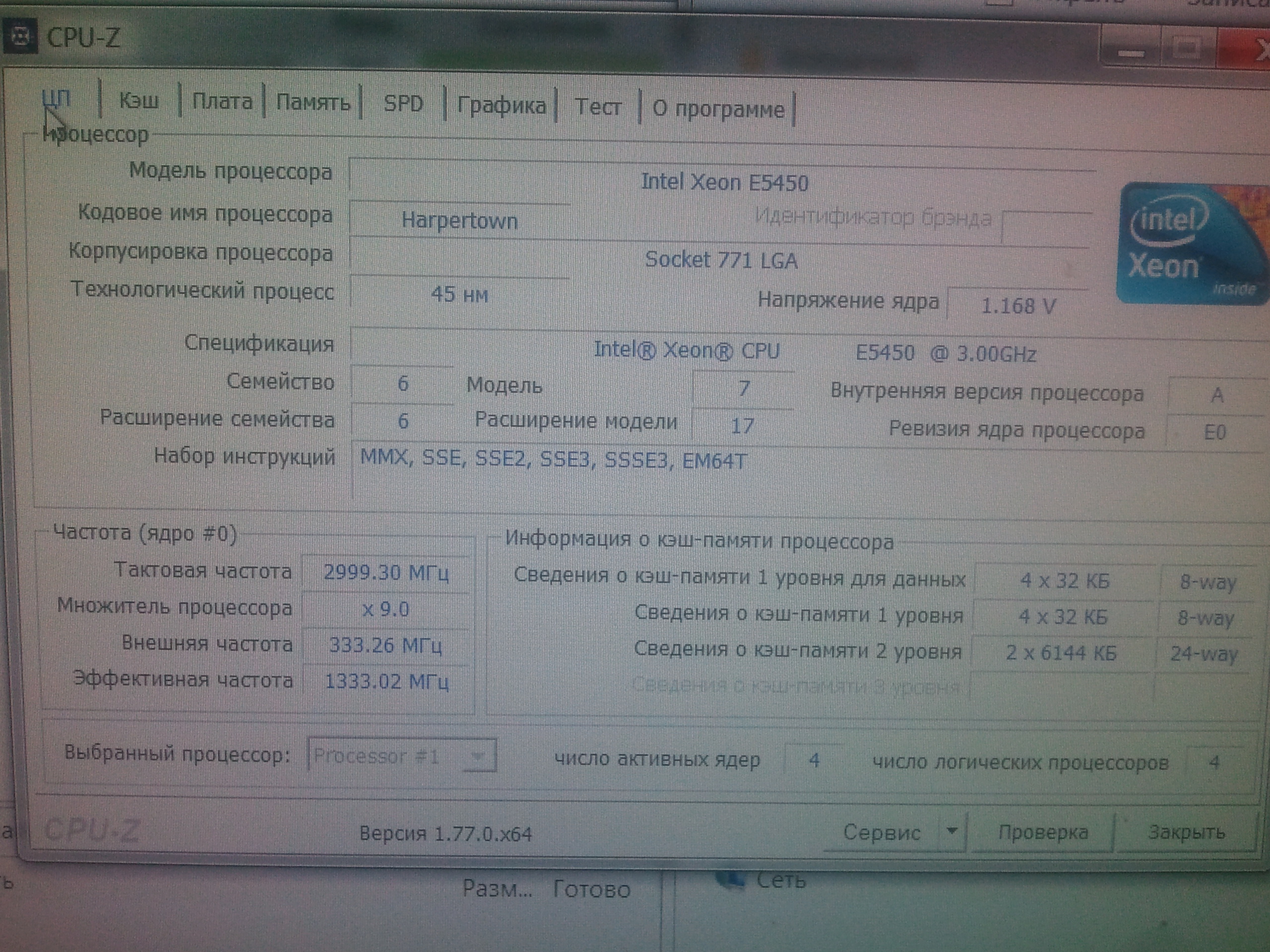1270x952 pixels.
Task: Open the SPD tab
Action: [403, 103]
